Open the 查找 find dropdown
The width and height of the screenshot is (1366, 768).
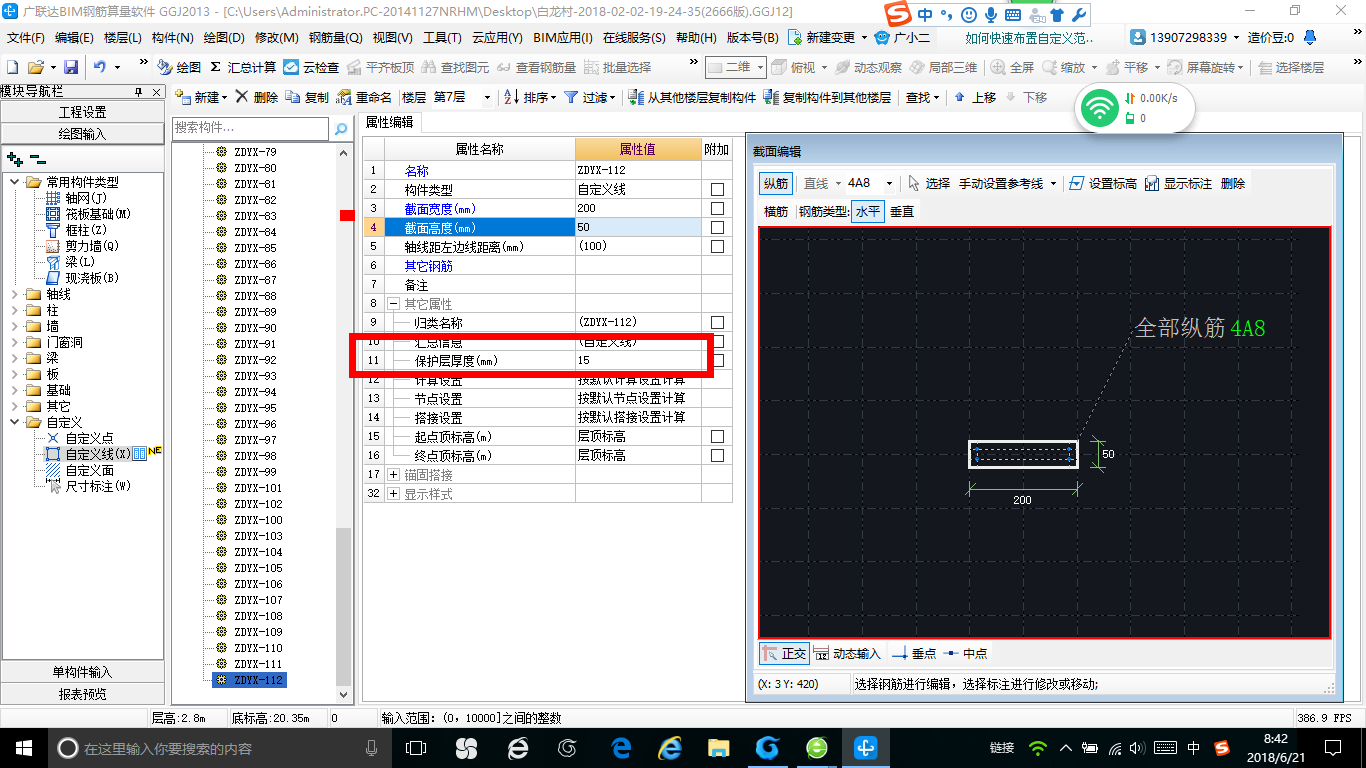coord(922,97)
